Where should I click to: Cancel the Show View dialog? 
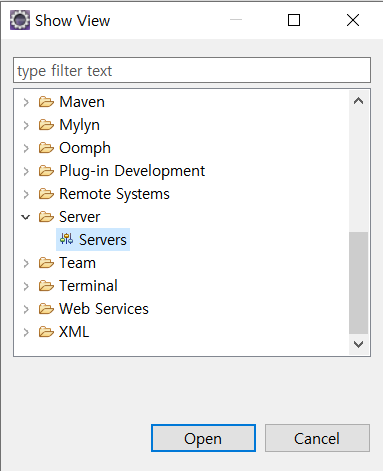tap(317, 438)
